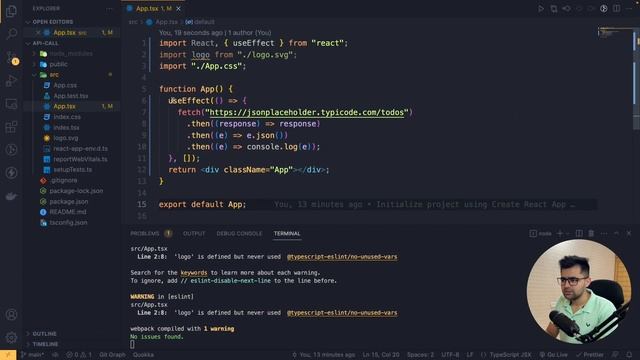Click main branch in status bar
The width and height of the screenshot is (640, 360).
[x=32, y=355]
